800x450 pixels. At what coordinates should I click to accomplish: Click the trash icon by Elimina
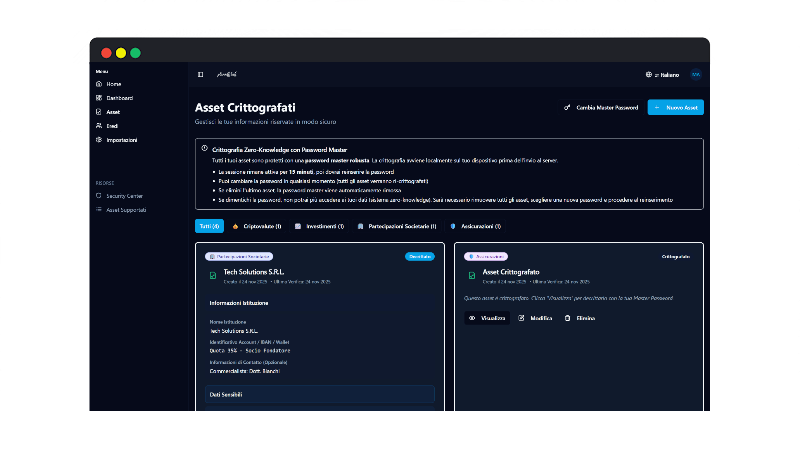[567, 318]
